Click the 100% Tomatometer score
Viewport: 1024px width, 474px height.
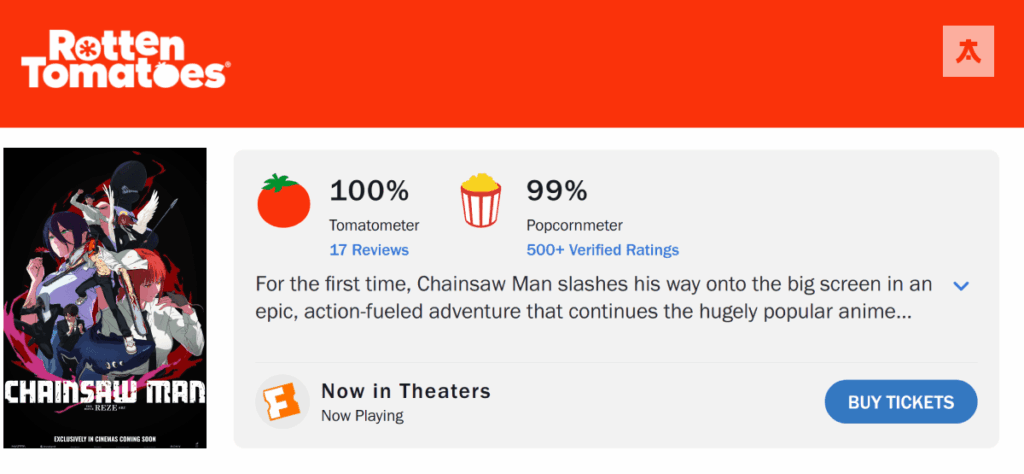coord(369,190)
